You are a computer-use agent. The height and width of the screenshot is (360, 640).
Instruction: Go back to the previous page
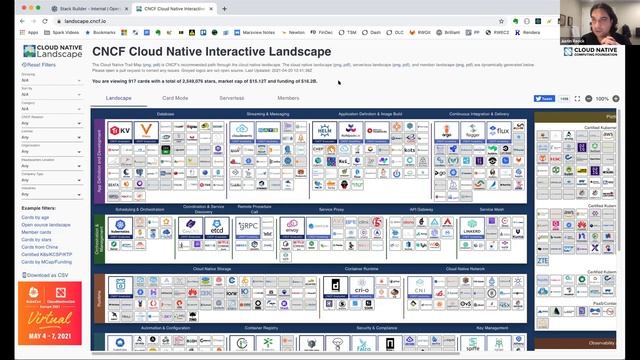tap(22, 21)
